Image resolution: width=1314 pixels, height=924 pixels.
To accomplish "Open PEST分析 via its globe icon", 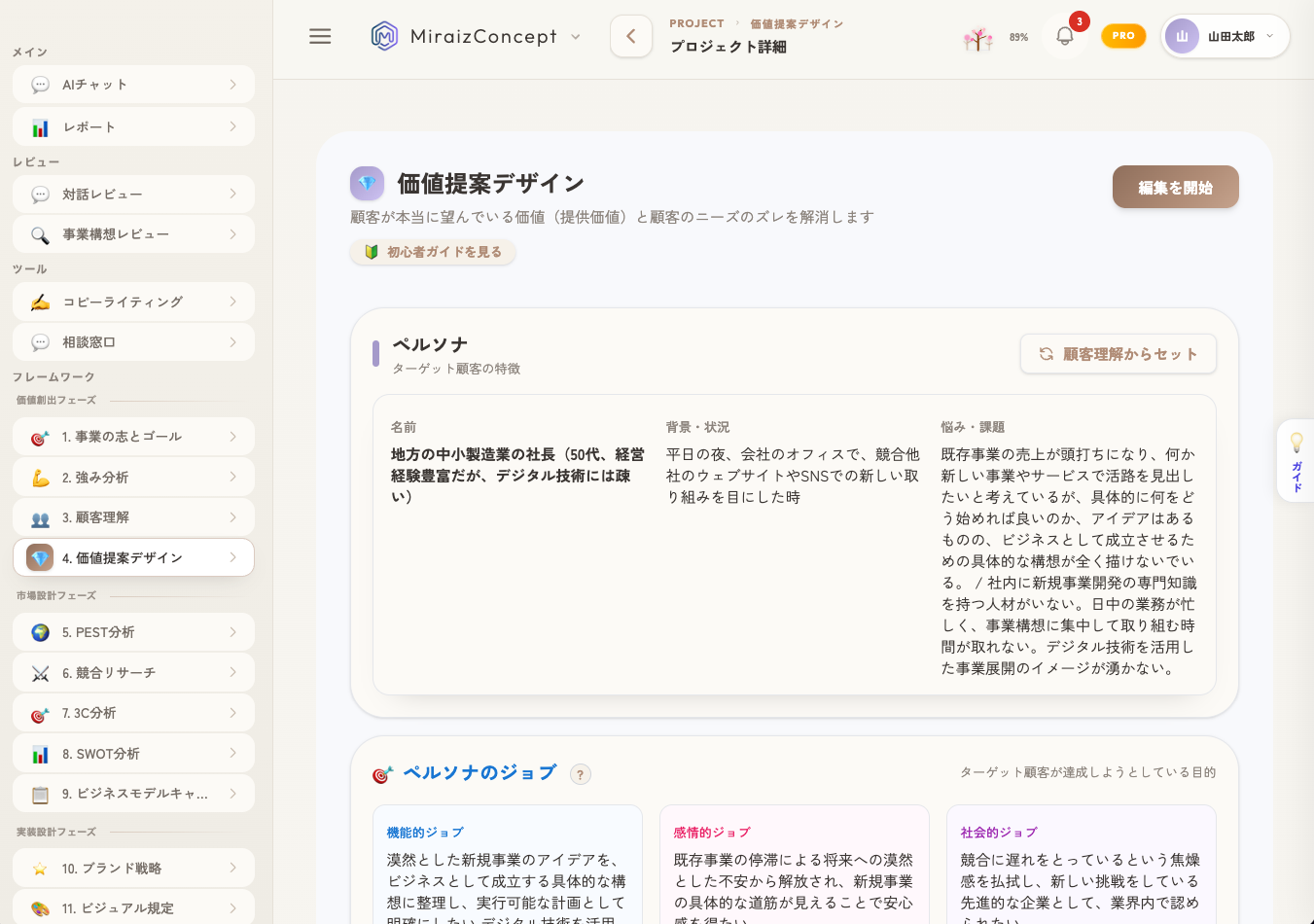I will tap(41, 631).
